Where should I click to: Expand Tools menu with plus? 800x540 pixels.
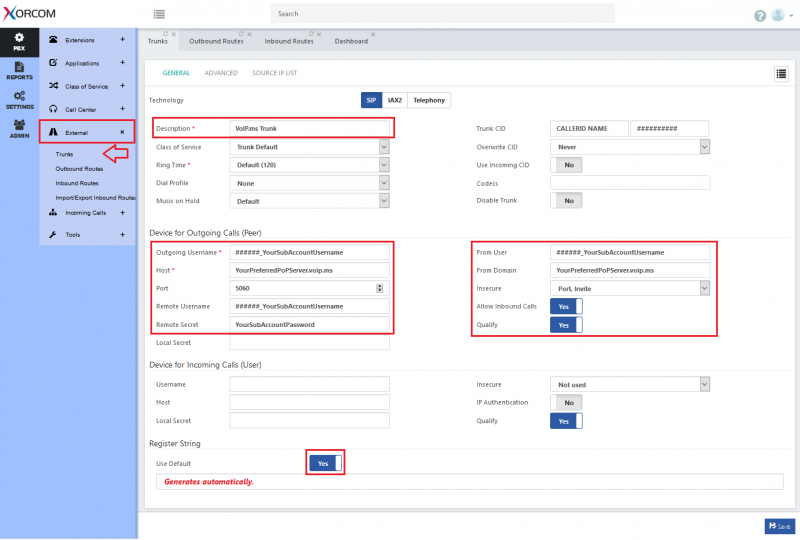pyautogui.click(x=122, y=235)
